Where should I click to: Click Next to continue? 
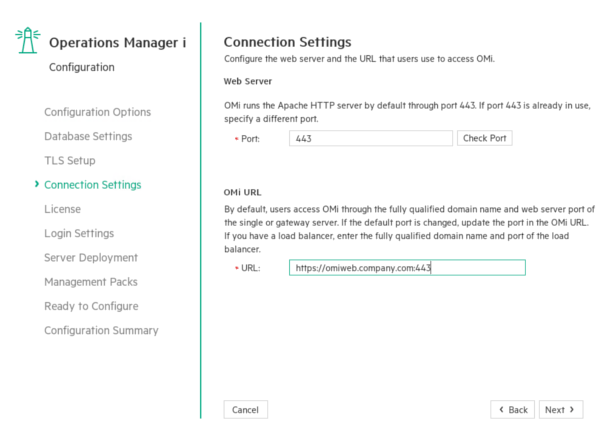(561, 410)
